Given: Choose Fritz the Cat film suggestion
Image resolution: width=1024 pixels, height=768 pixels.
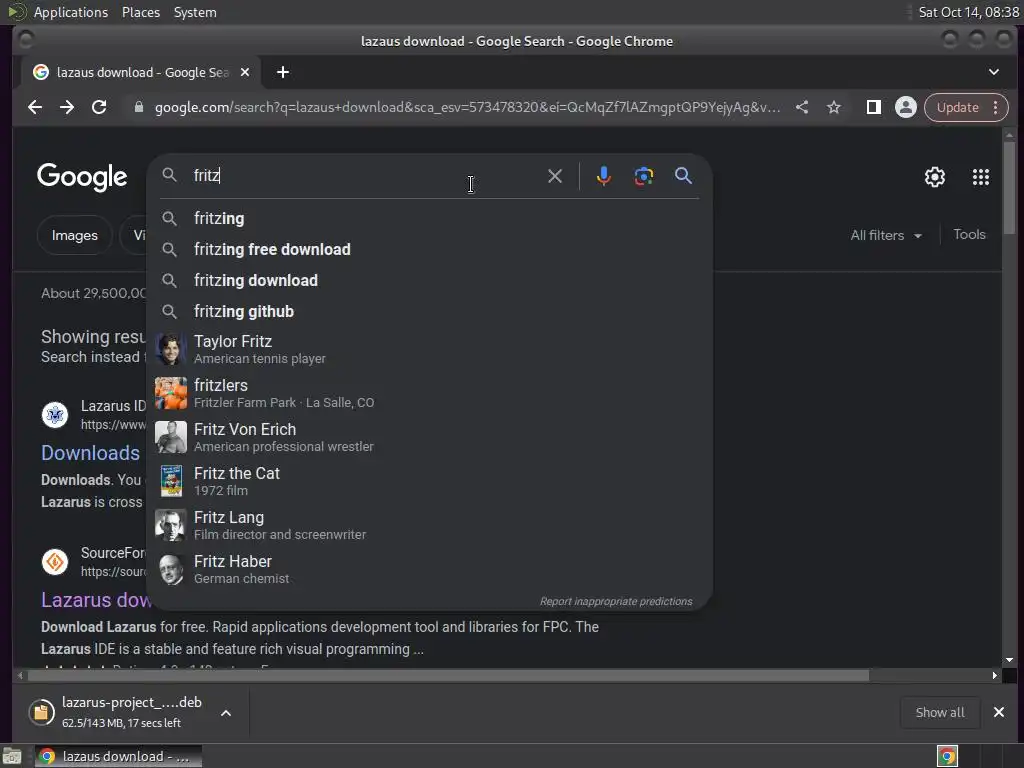Looking at the screenshot, I should coord(429,481).
